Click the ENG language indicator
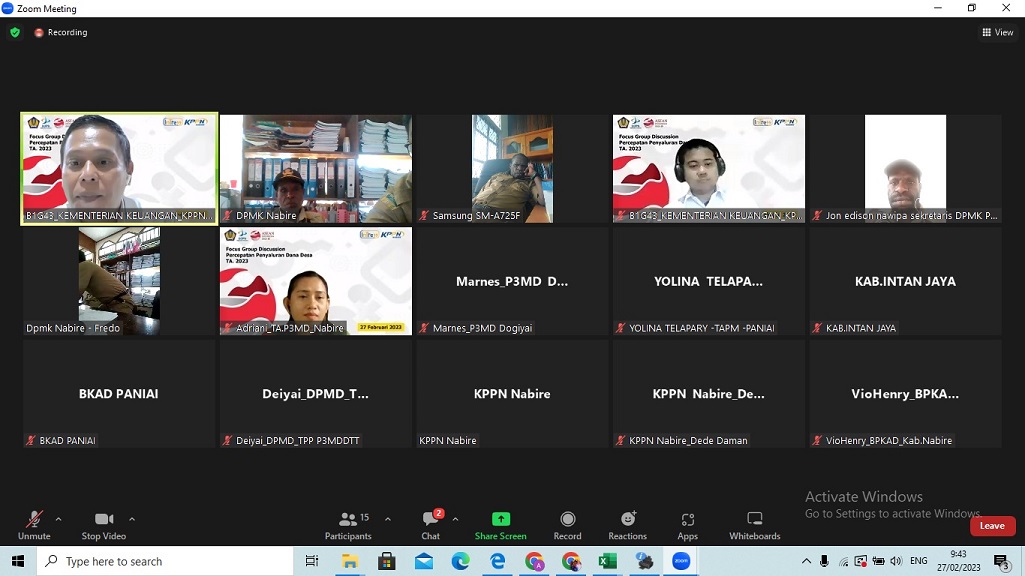 click(x=918, y=561)
